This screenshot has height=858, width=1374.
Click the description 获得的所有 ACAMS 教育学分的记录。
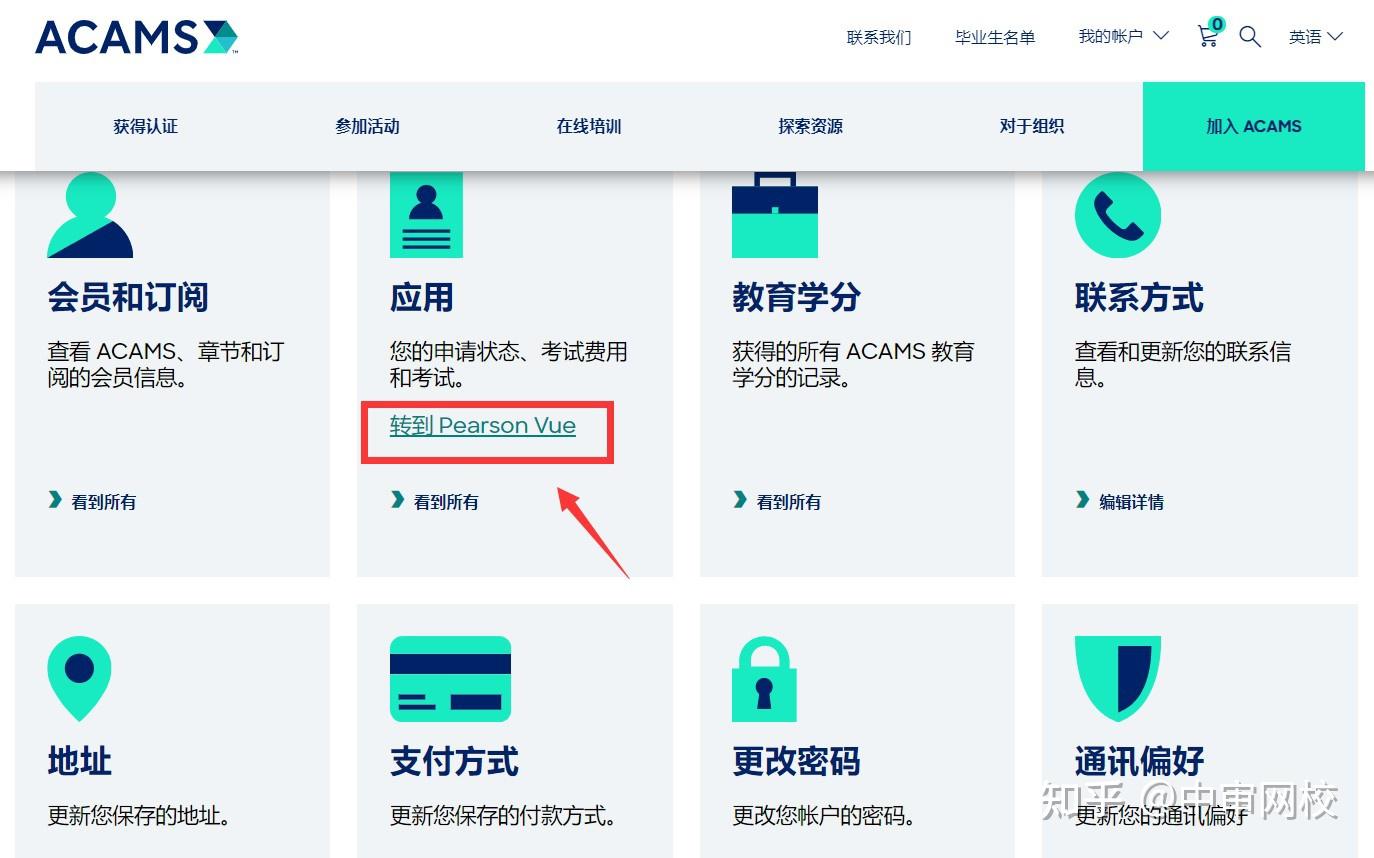pos(853,365)
